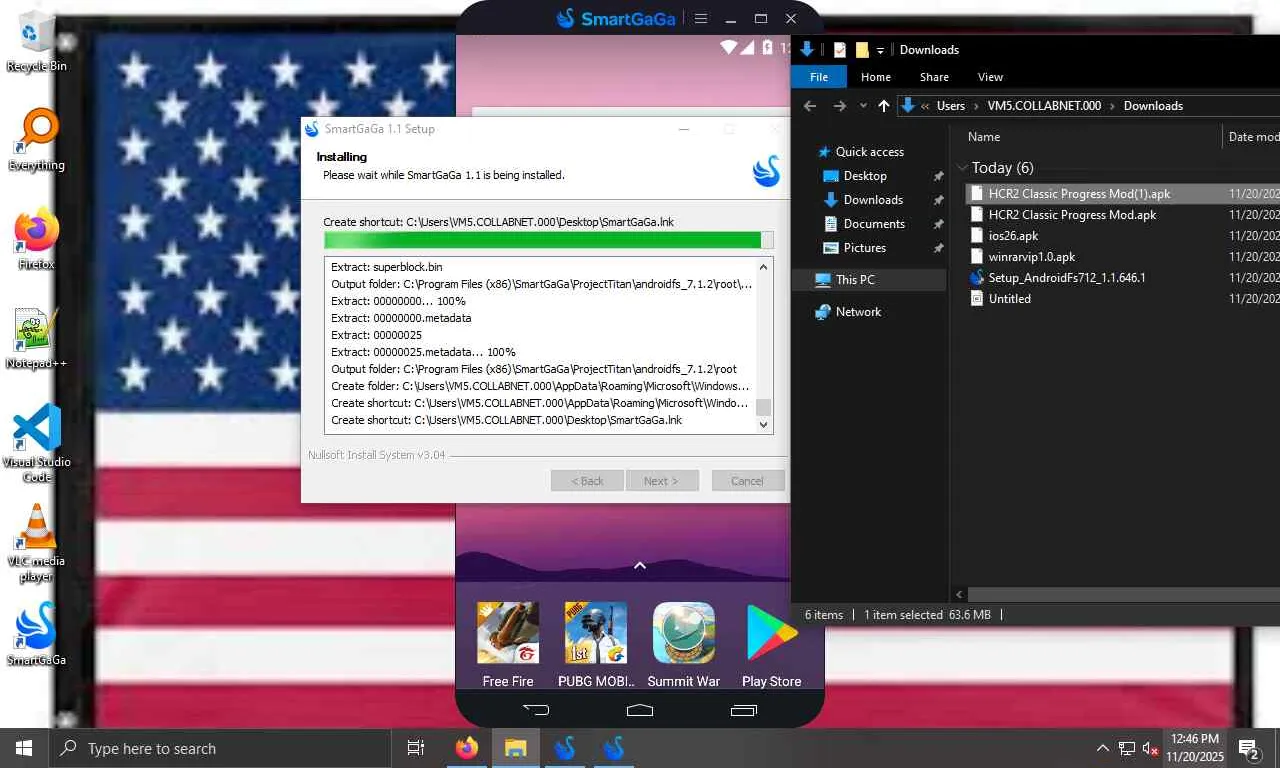Expand the Android app drawer arrow
The image size is (1280, 768).
[640, 566]
